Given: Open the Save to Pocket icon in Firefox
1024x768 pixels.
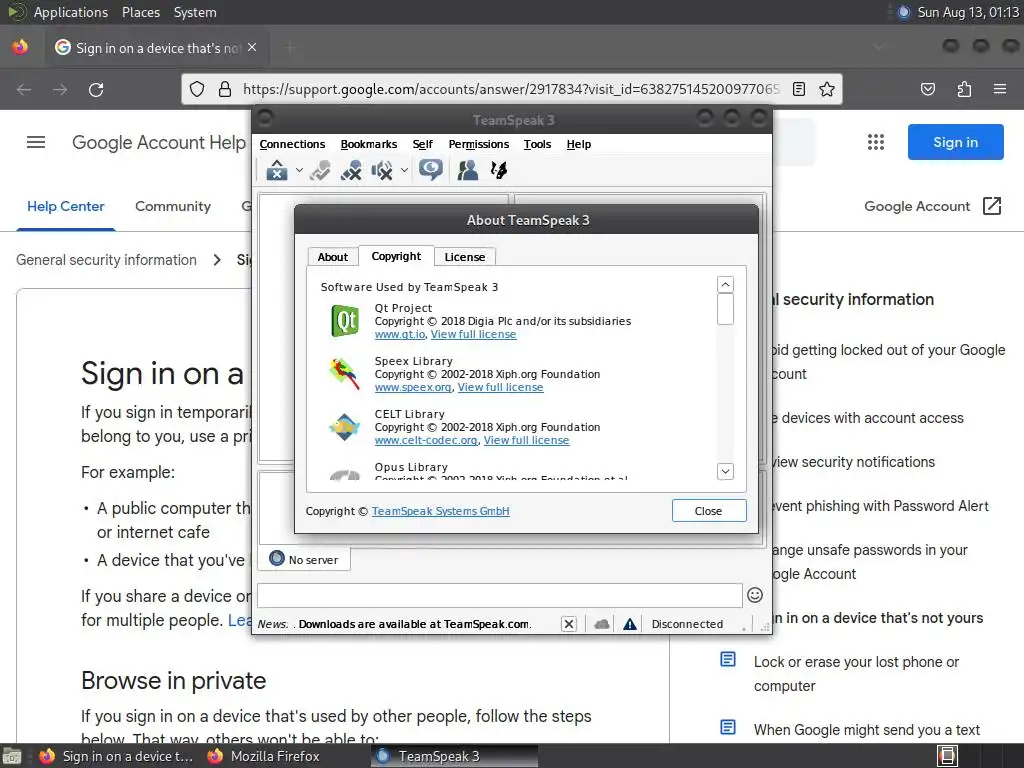Looking at the screenshot, I should coord(928,89).
